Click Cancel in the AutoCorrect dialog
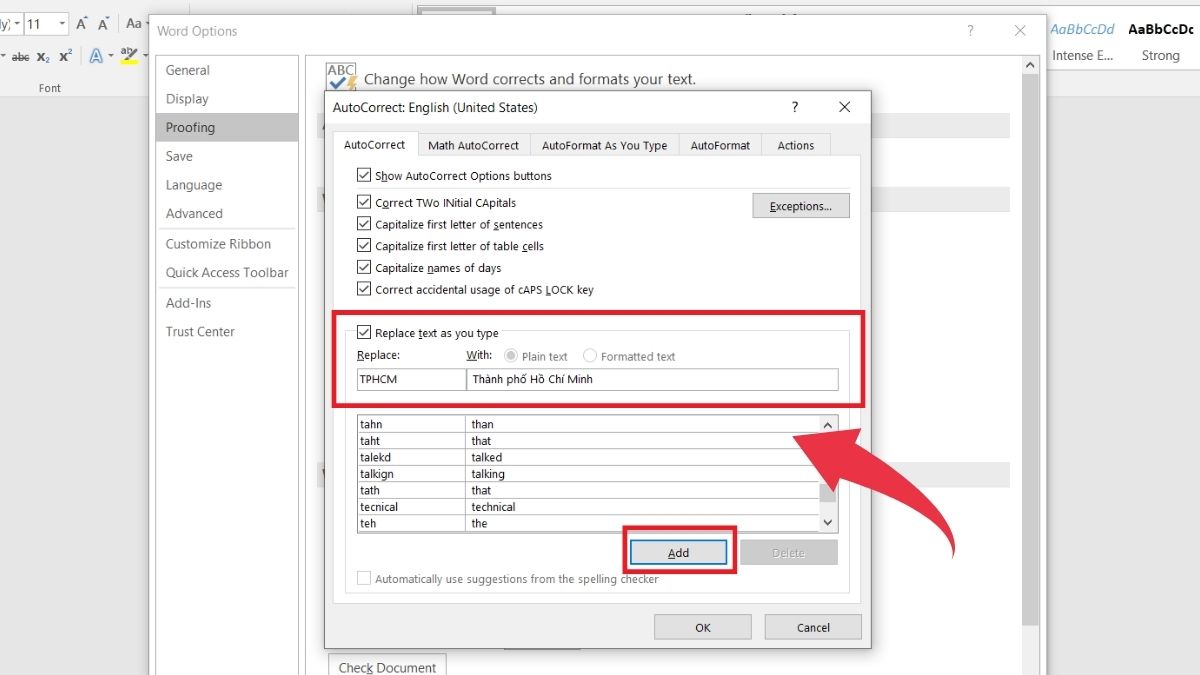Screen dimensions: 1200x675 813,627
